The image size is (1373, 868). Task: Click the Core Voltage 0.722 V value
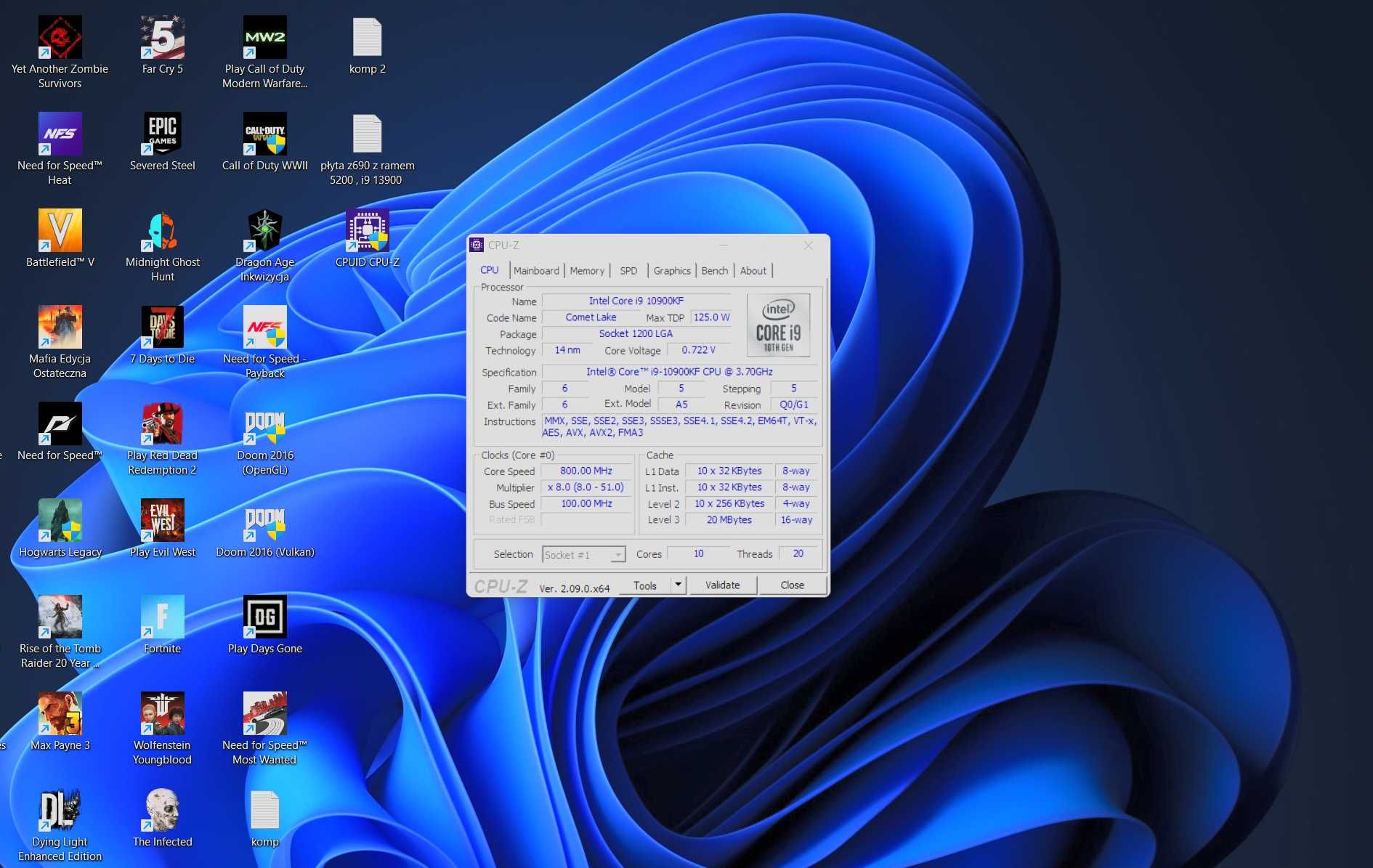tap(698, 350)
